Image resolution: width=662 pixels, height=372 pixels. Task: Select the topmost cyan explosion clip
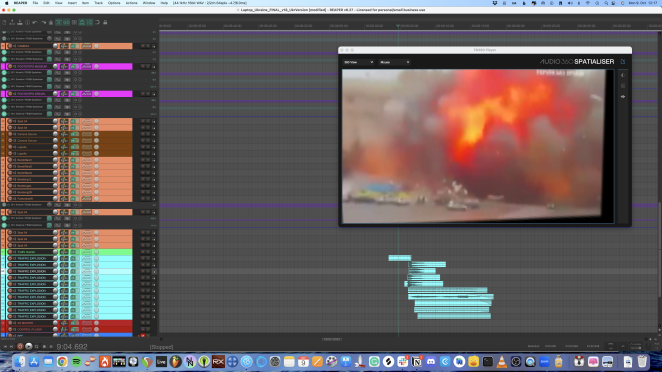pyautogui.click(x=399, y=258)
